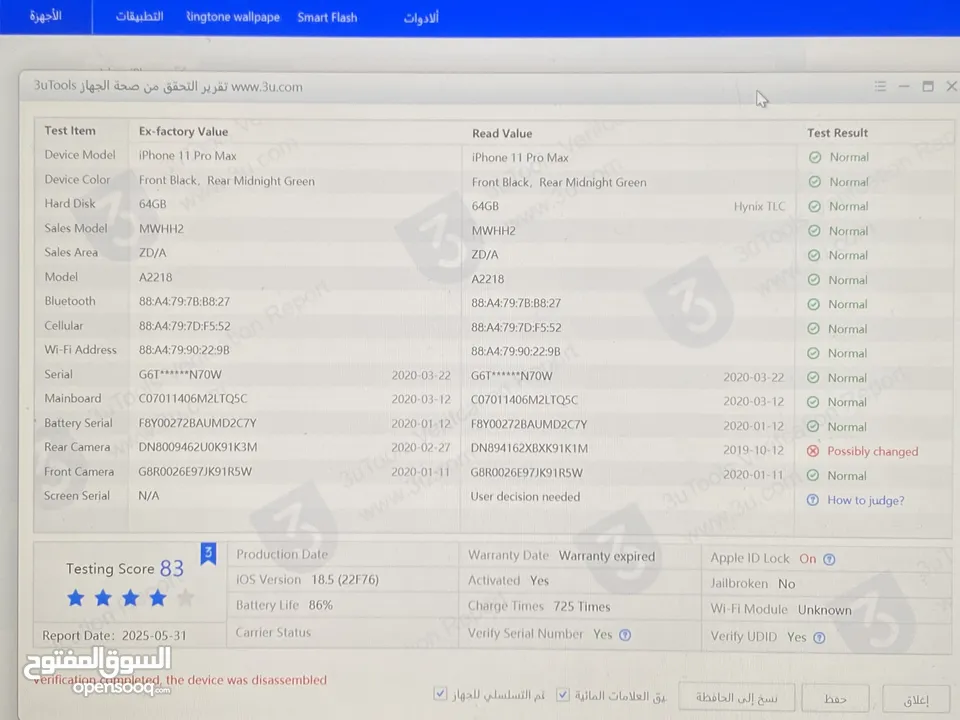Click the Normal check icon for Cellular
Viewport: 960px width, 720px height.
(x=813, y=329)
